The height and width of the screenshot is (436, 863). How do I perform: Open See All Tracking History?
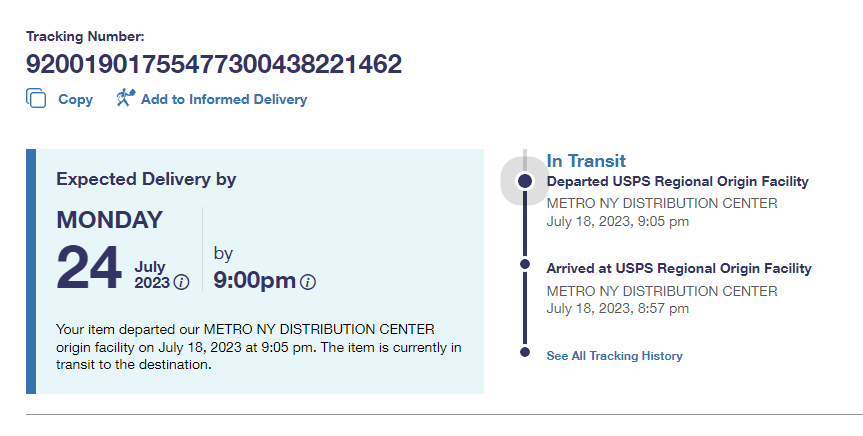(x=614, y=356)
